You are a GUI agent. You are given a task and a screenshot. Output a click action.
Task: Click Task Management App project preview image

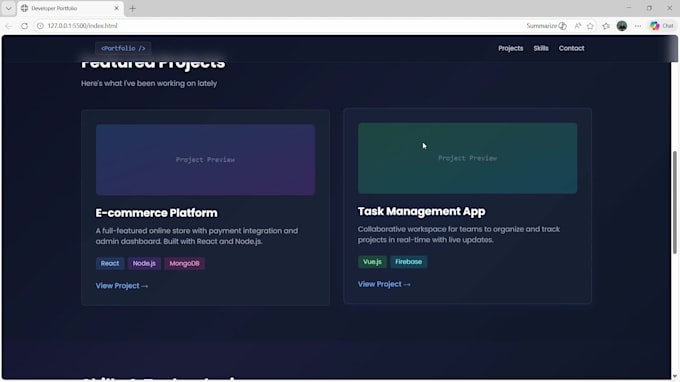point(468,158)
